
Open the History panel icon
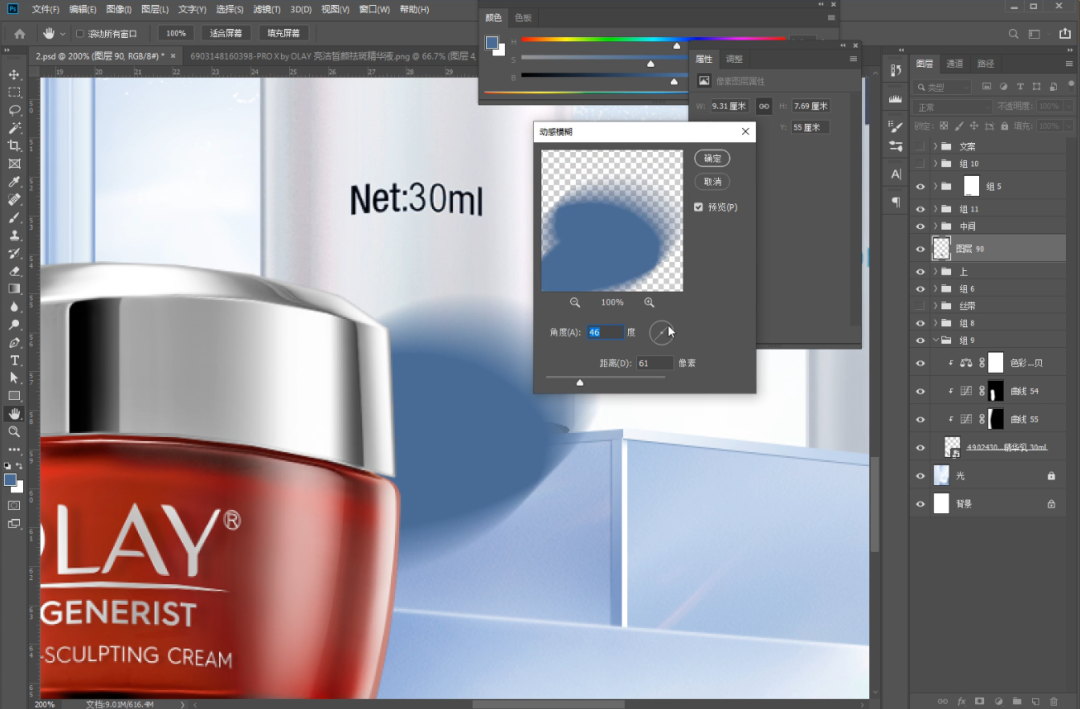895,70
